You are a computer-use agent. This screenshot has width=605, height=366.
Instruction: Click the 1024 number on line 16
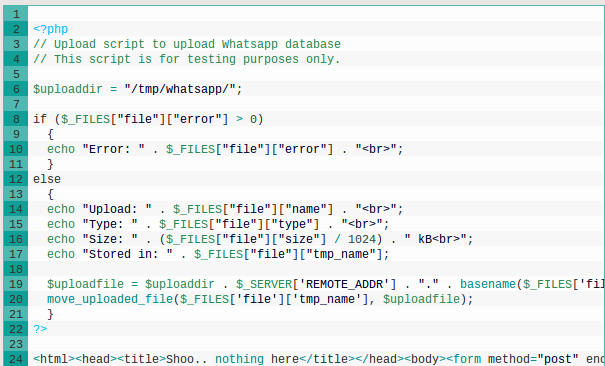362,240
